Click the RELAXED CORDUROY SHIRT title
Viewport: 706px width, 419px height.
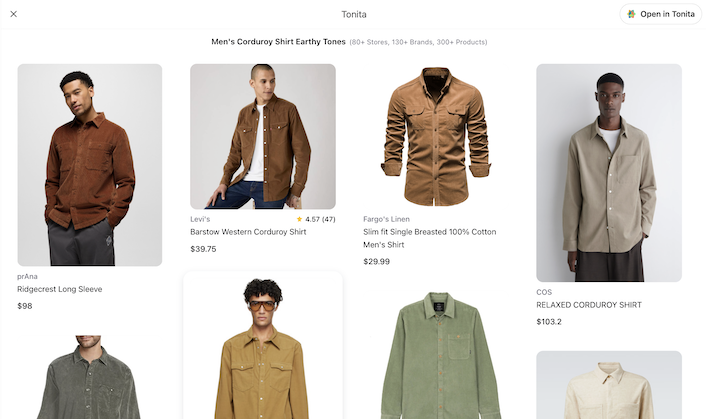(x=589, y=305)
